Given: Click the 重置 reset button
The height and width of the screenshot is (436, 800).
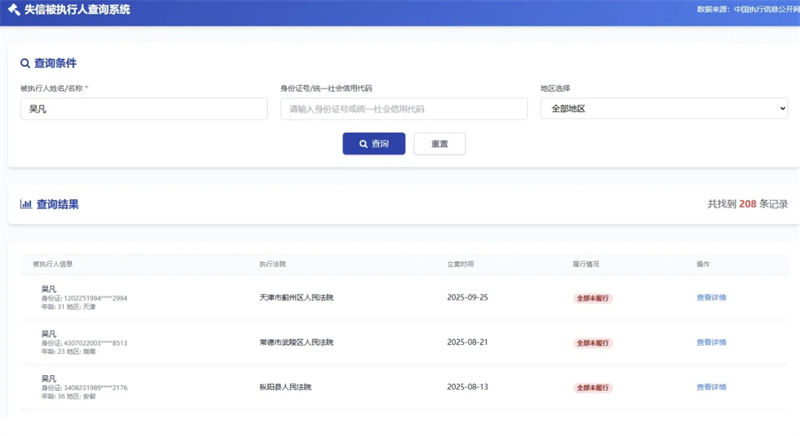Looking at the screenshot, I should point(439,144).
